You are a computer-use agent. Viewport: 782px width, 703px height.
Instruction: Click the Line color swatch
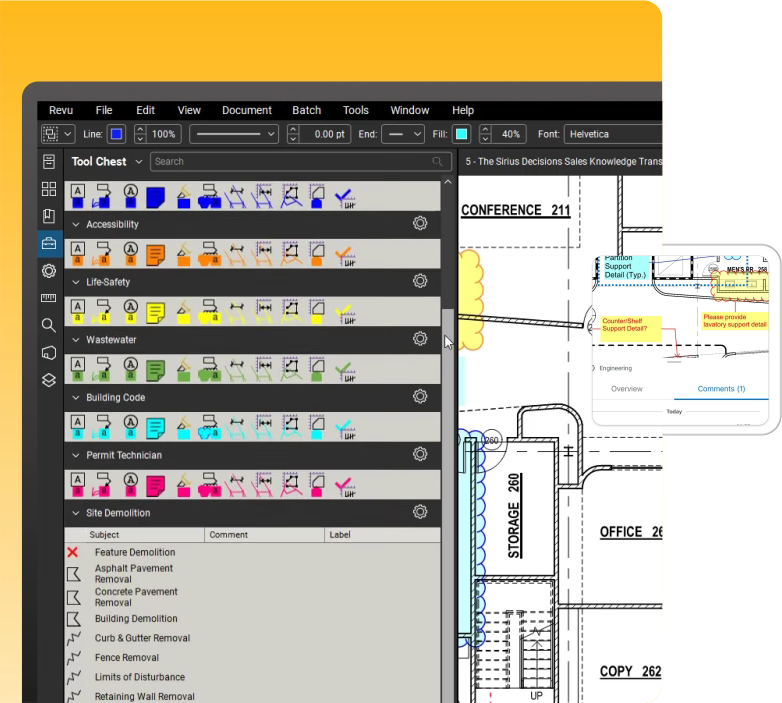pos(116,134)
